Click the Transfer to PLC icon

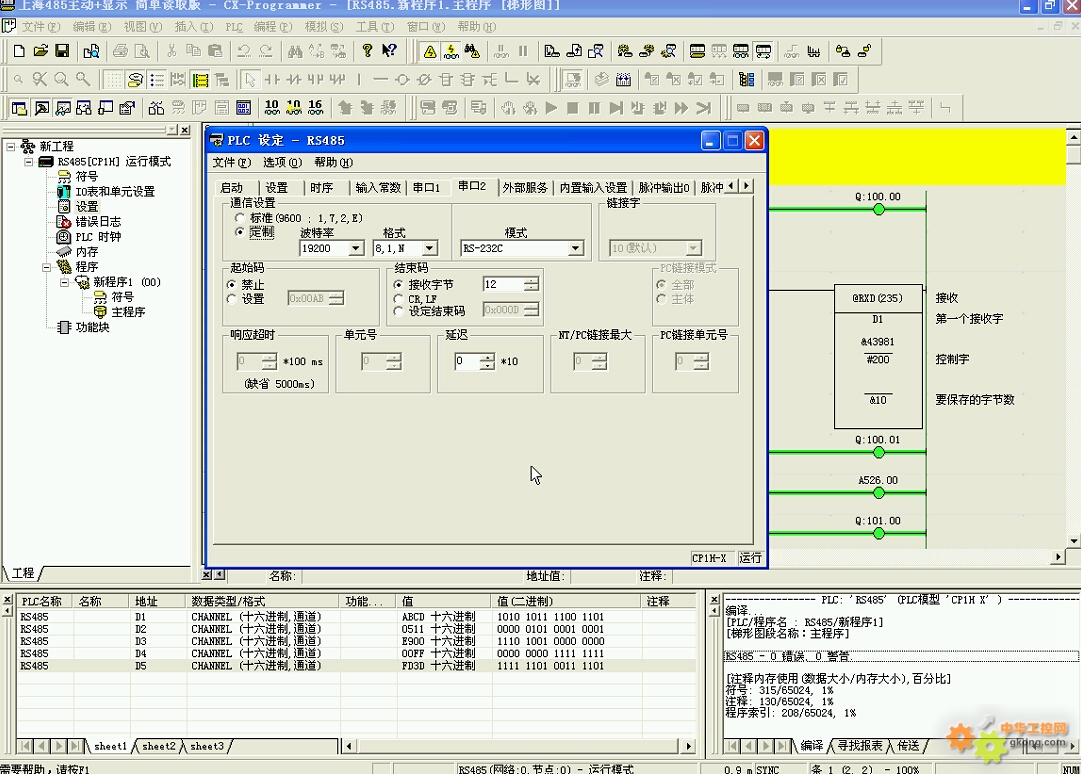pos(552,50)
